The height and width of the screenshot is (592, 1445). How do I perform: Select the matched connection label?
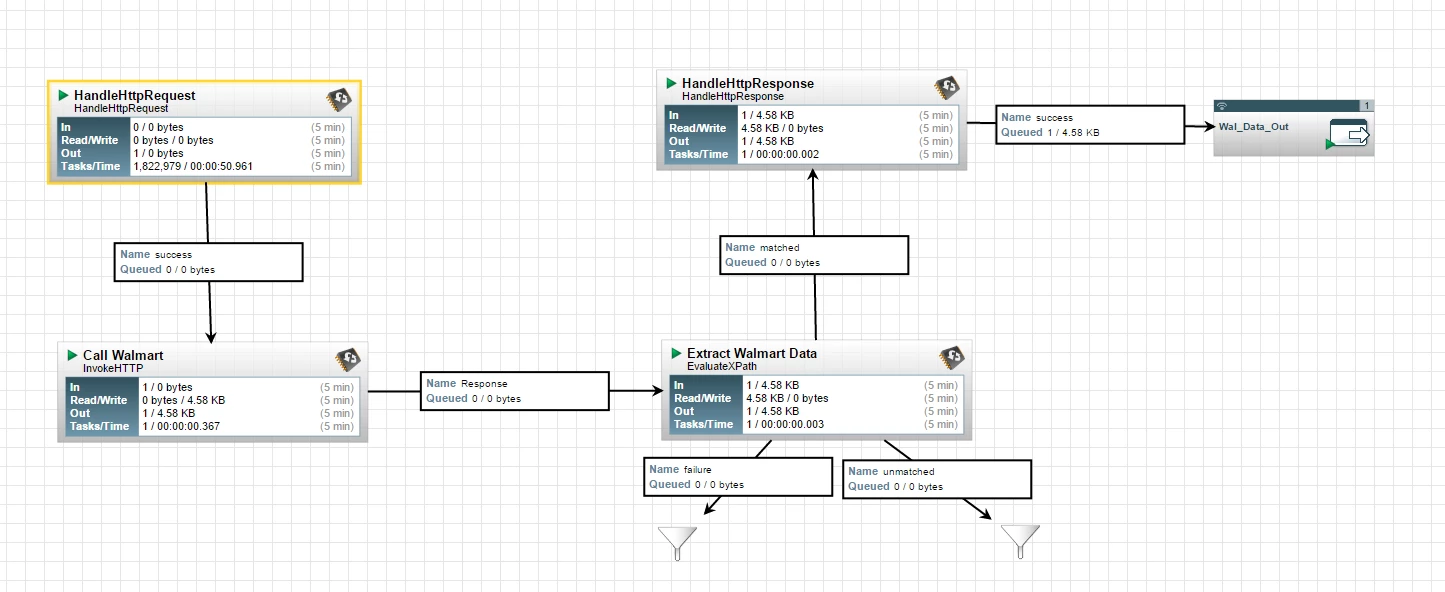814,255
